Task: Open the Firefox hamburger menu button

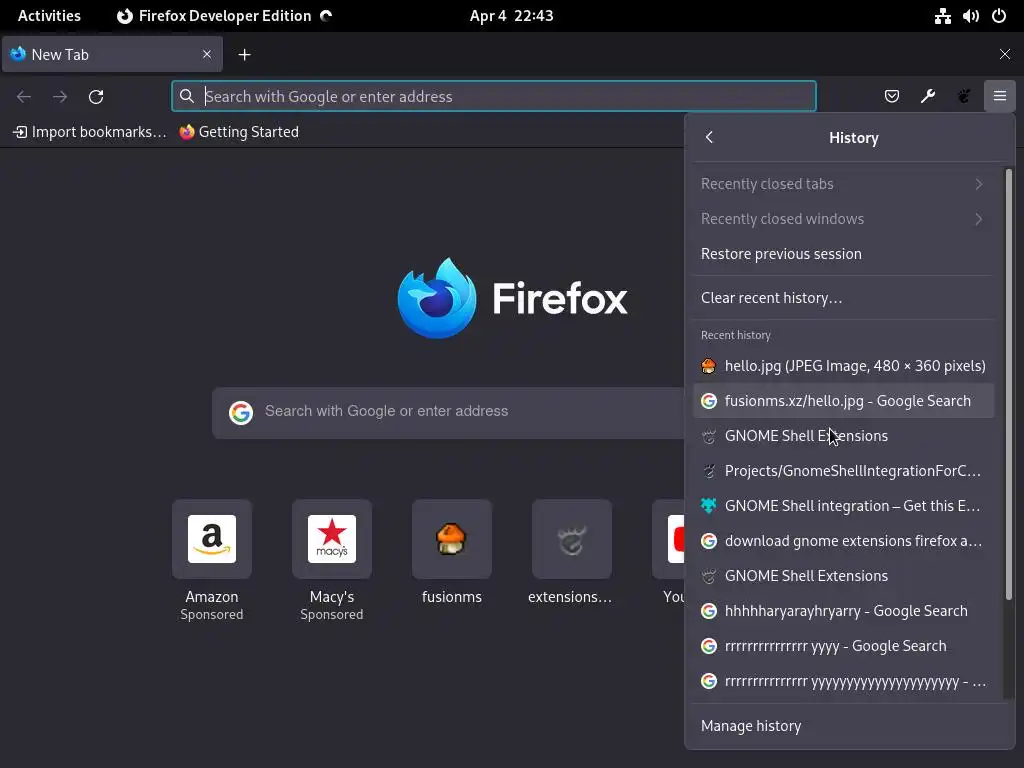Action: coord(999,97)
